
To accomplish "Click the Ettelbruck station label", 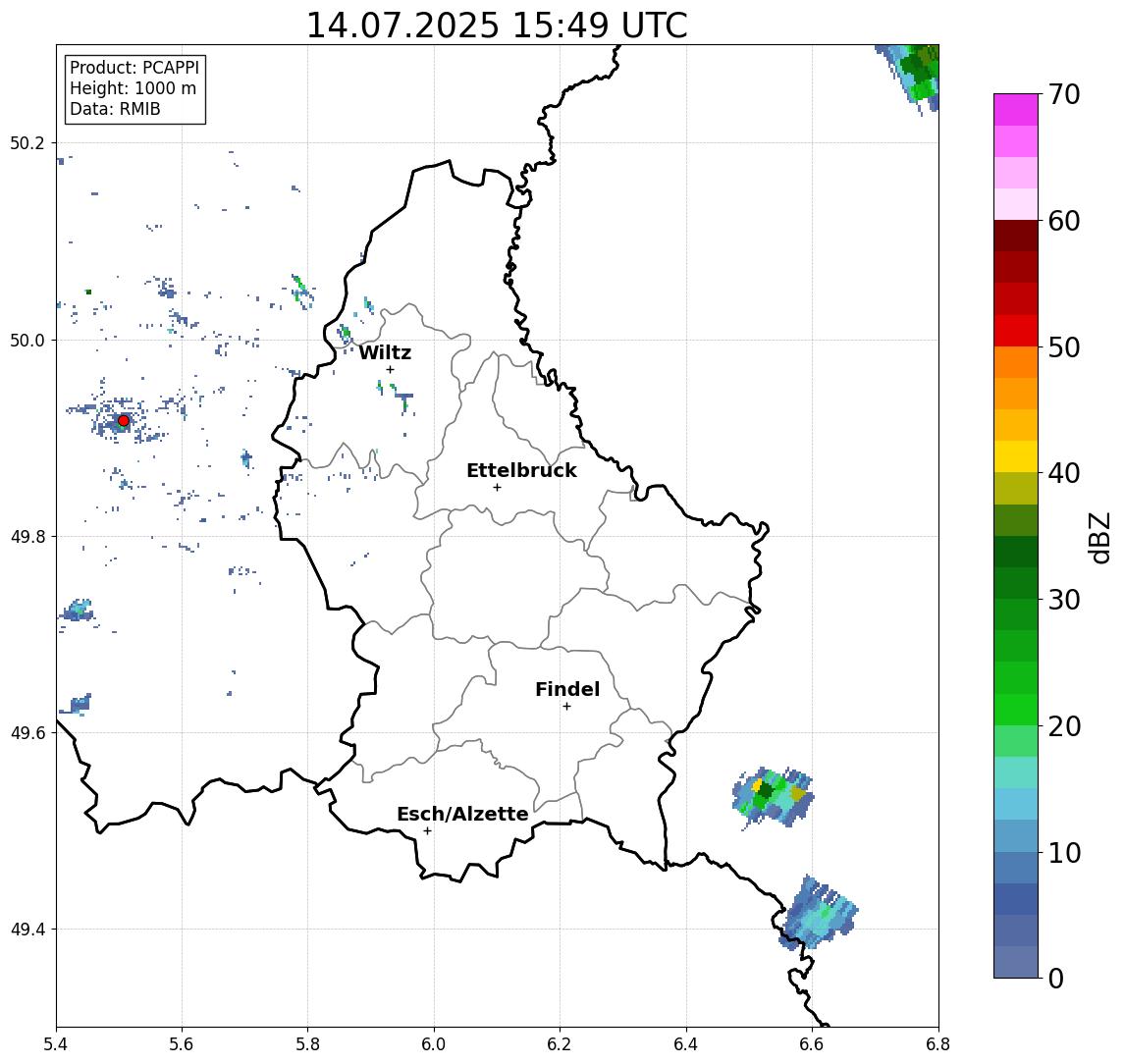I will pyautogui.click(x=521, y=470).
